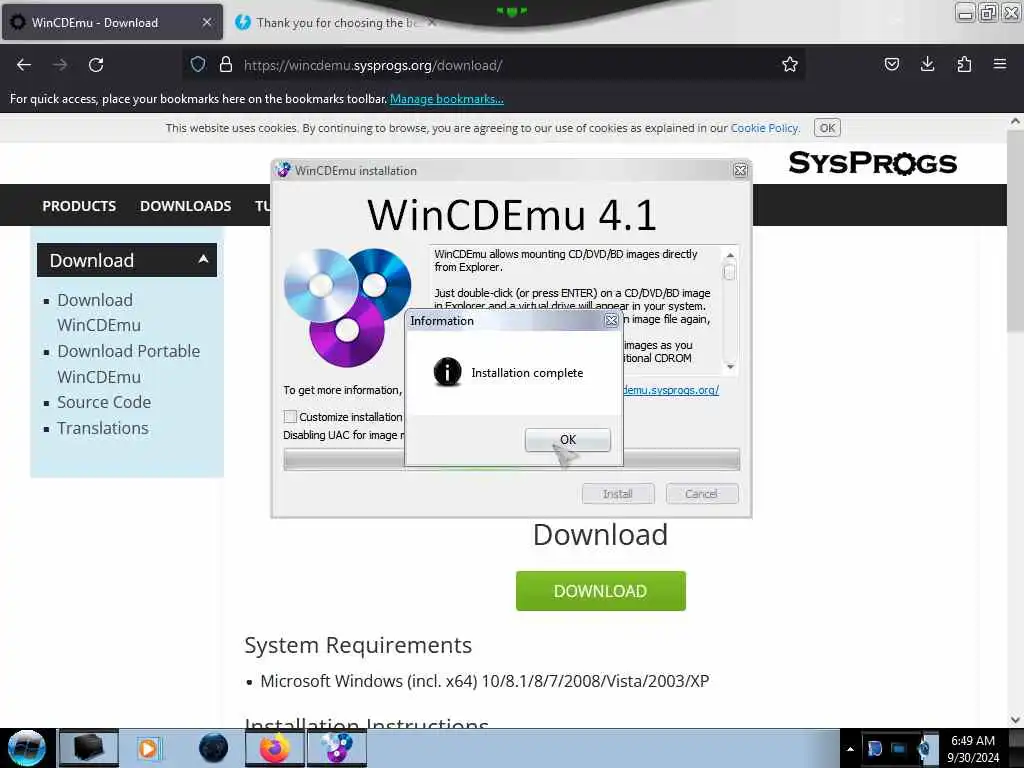
Task: Click the installation progress bar
Action: pos(511,460)
